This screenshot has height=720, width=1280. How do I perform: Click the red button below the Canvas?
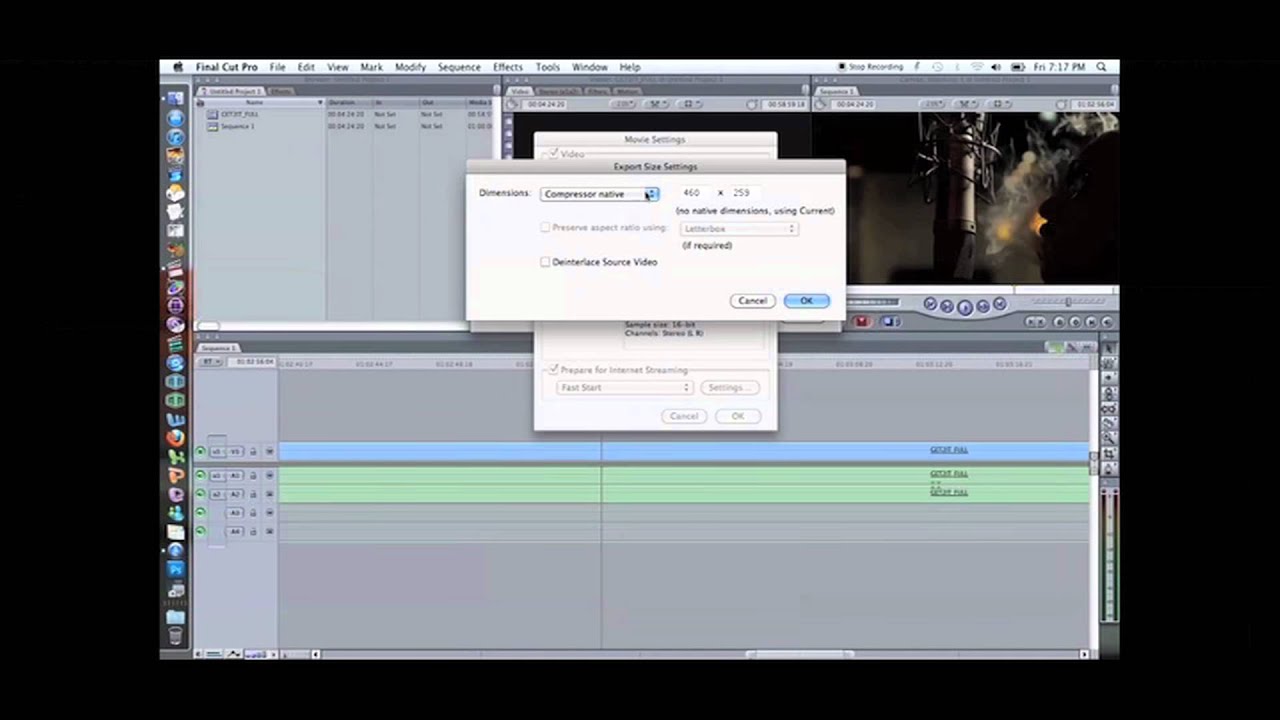click(862, 322)
